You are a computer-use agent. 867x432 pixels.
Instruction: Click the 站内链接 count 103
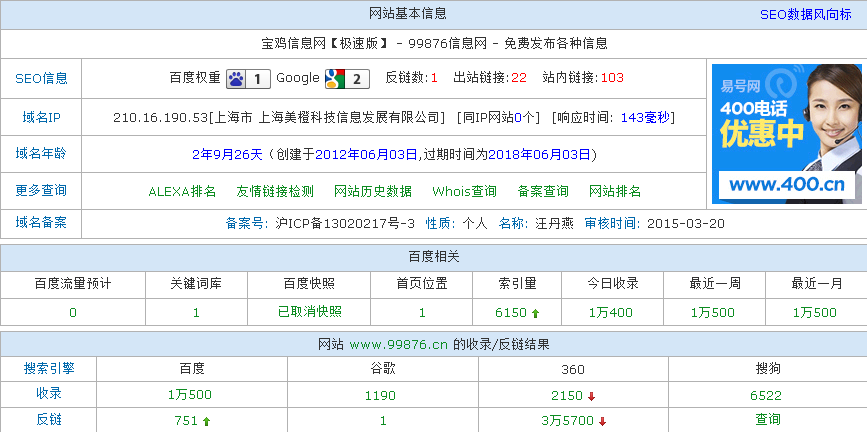[612, 78]
